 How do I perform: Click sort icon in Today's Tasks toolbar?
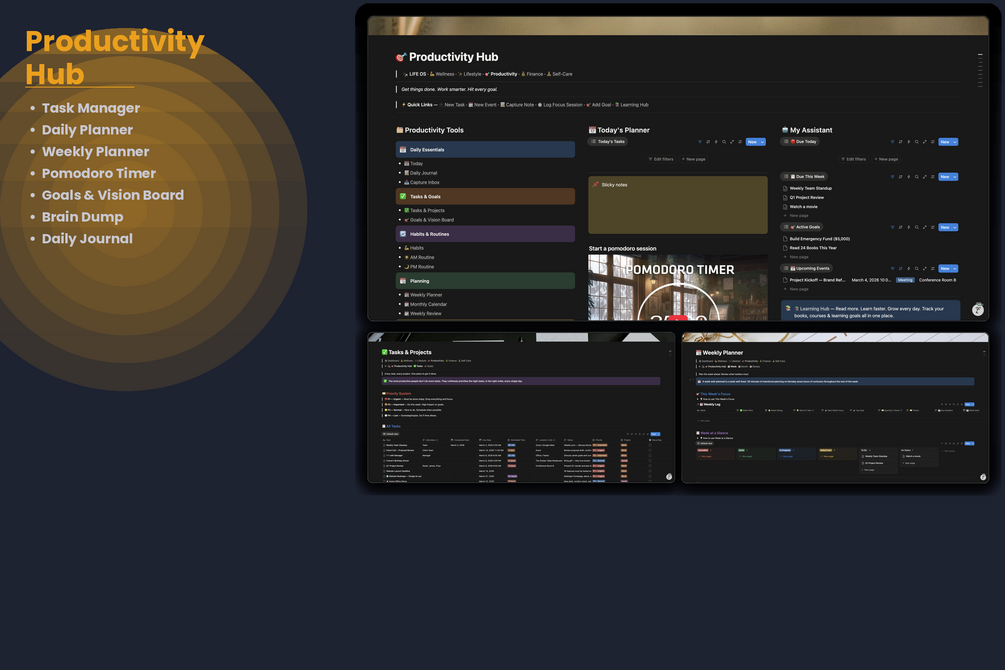point(708,142)
